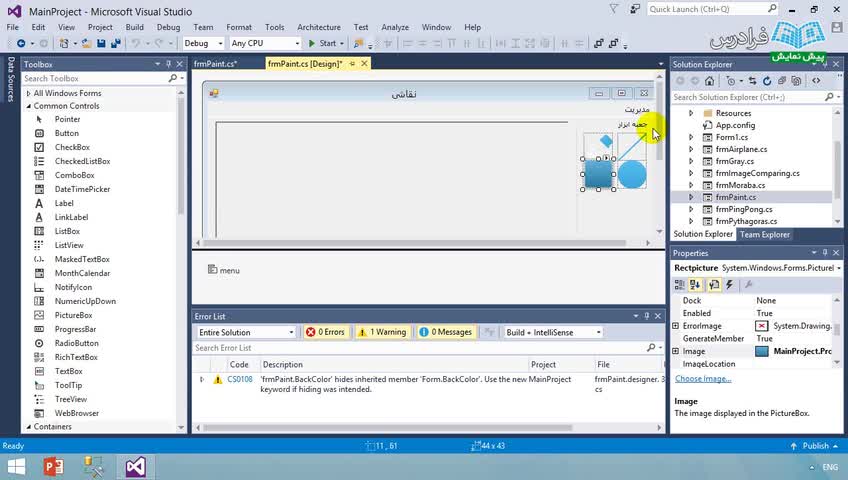
Task: Click the Data Sources side tab
Action: 10,79
